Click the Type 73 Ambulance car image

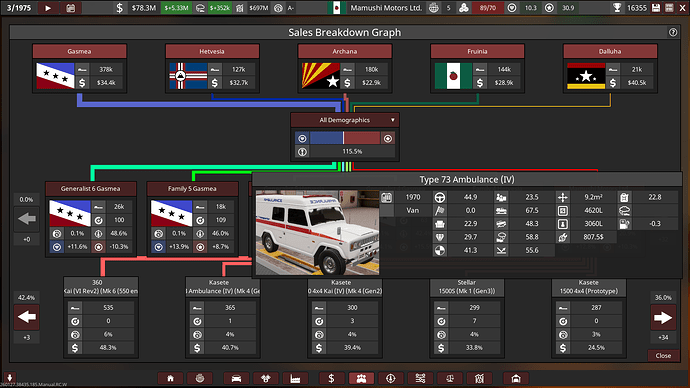(x=317, y=232)
